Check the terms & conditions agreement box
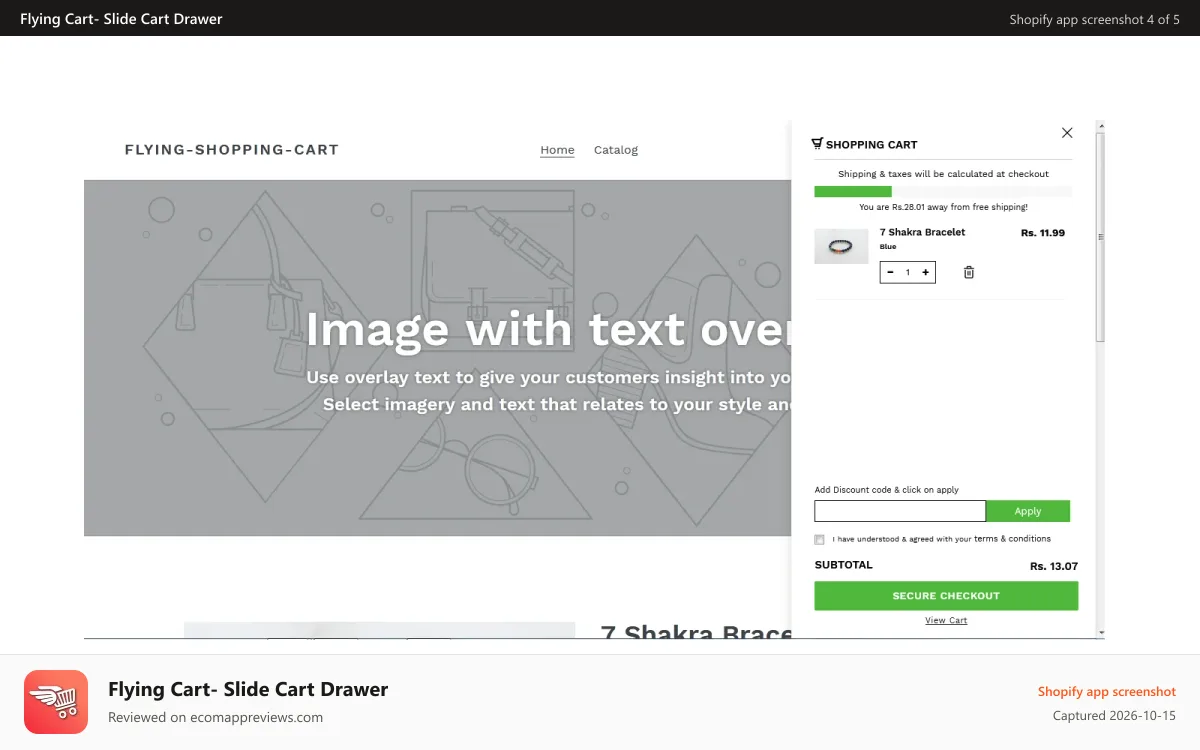The image size is (1200, 750). [x=820, y=540]
